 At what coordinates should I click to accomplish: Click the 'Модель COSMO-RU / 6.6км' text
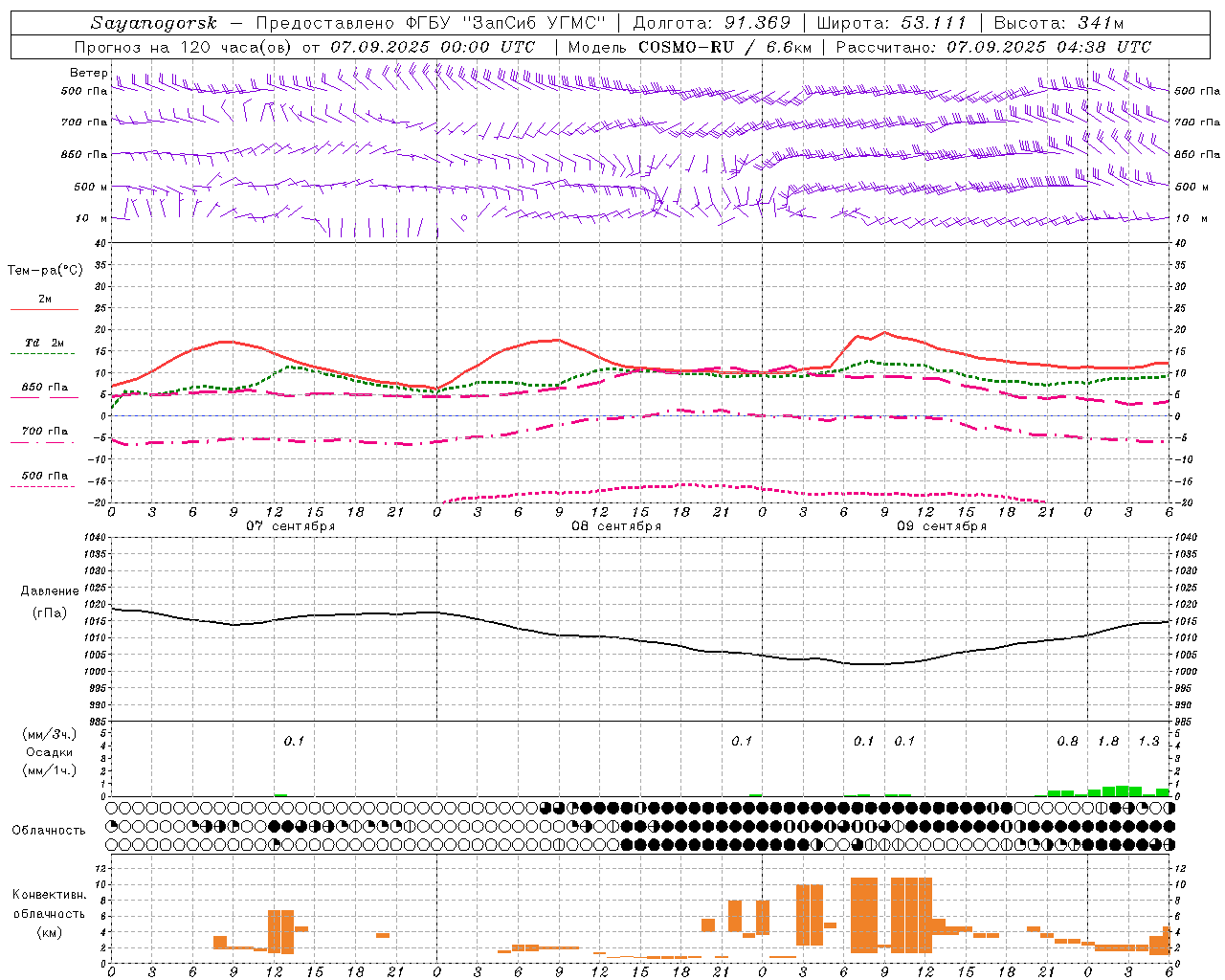[x=689, y=47]
